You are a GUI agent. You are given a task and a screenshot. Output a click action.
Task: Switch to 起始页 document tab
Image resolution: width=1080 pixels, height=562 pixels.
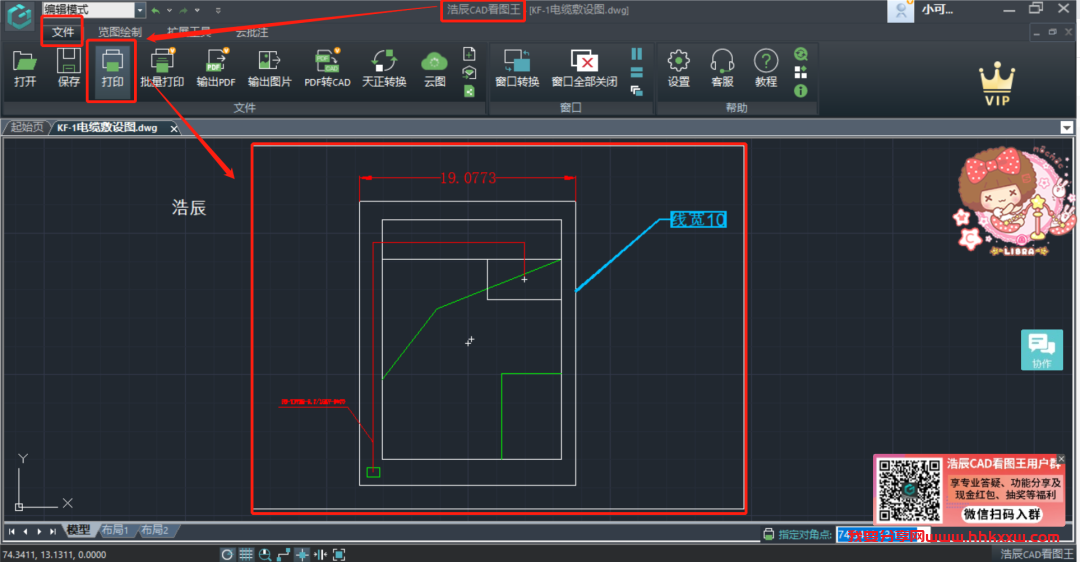pyautogui.click(x=27, y=127)
